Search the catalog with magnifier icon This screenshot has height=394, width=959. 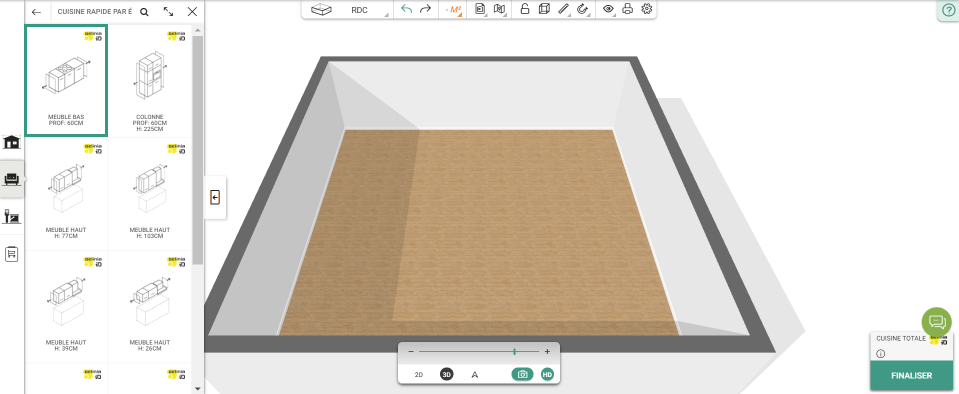click(x=144, y=12)
